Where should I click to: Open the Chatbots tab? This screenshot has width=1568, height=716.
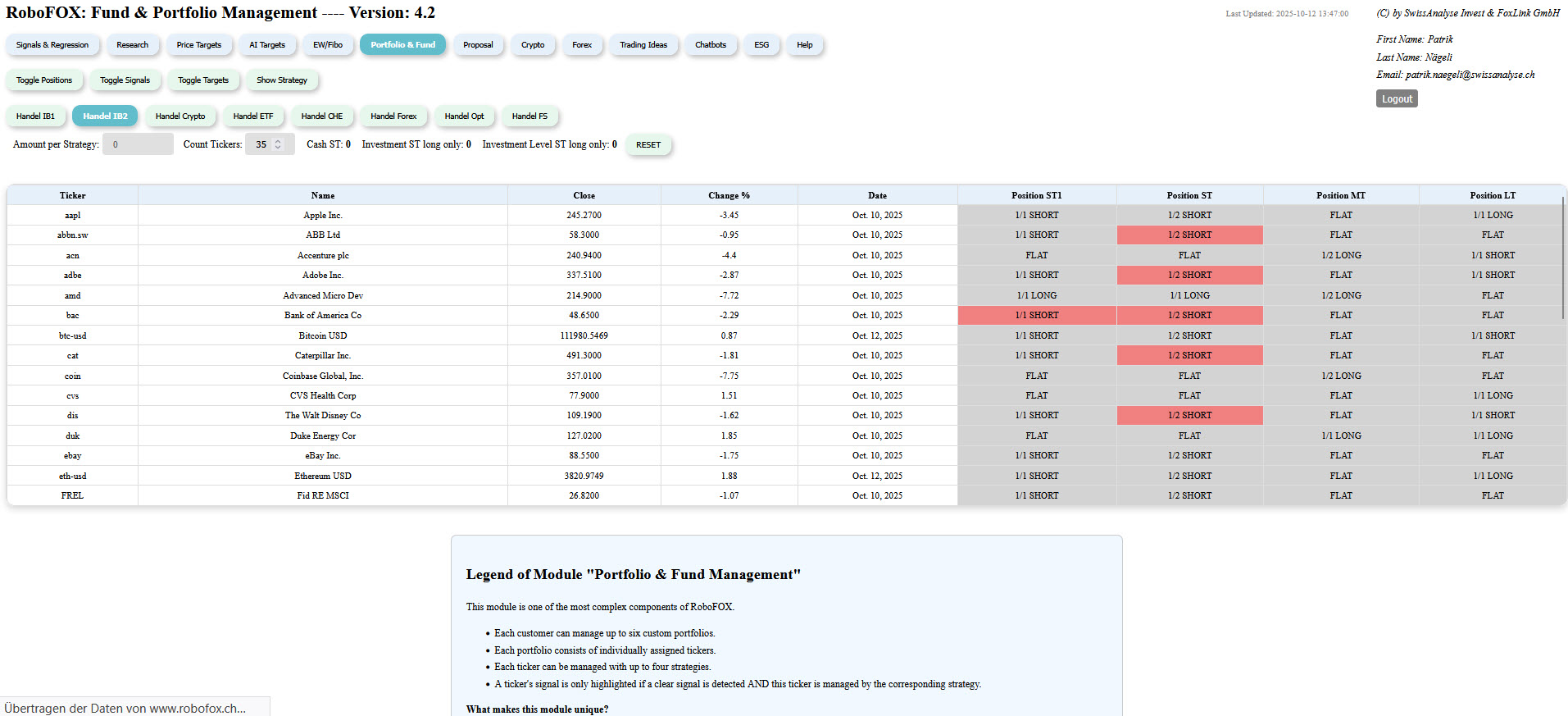[x=711, y=45]
